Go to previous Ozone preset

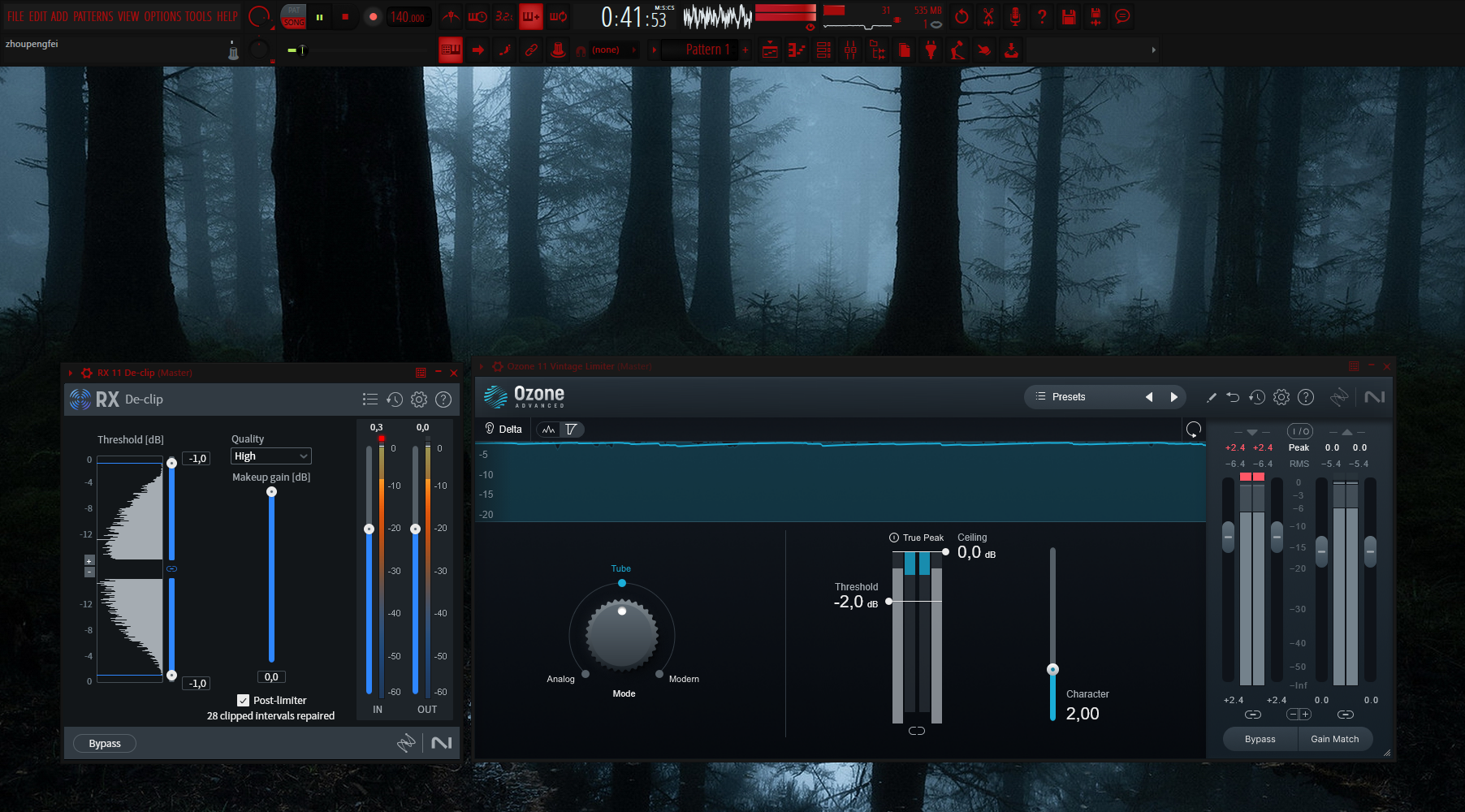click(1149, 397)
